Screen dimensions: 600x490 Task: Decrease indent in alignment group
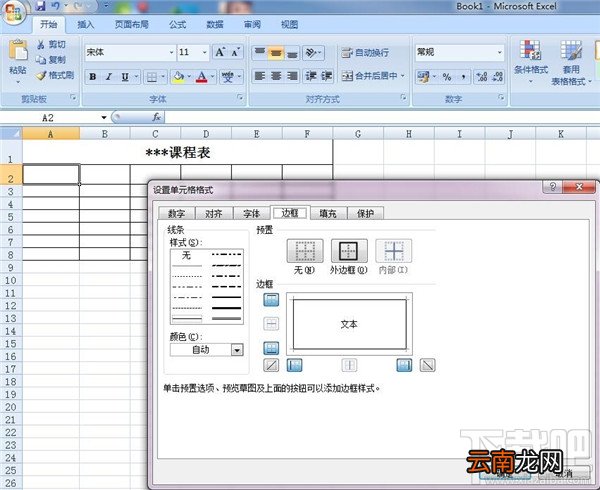(310, 76)
